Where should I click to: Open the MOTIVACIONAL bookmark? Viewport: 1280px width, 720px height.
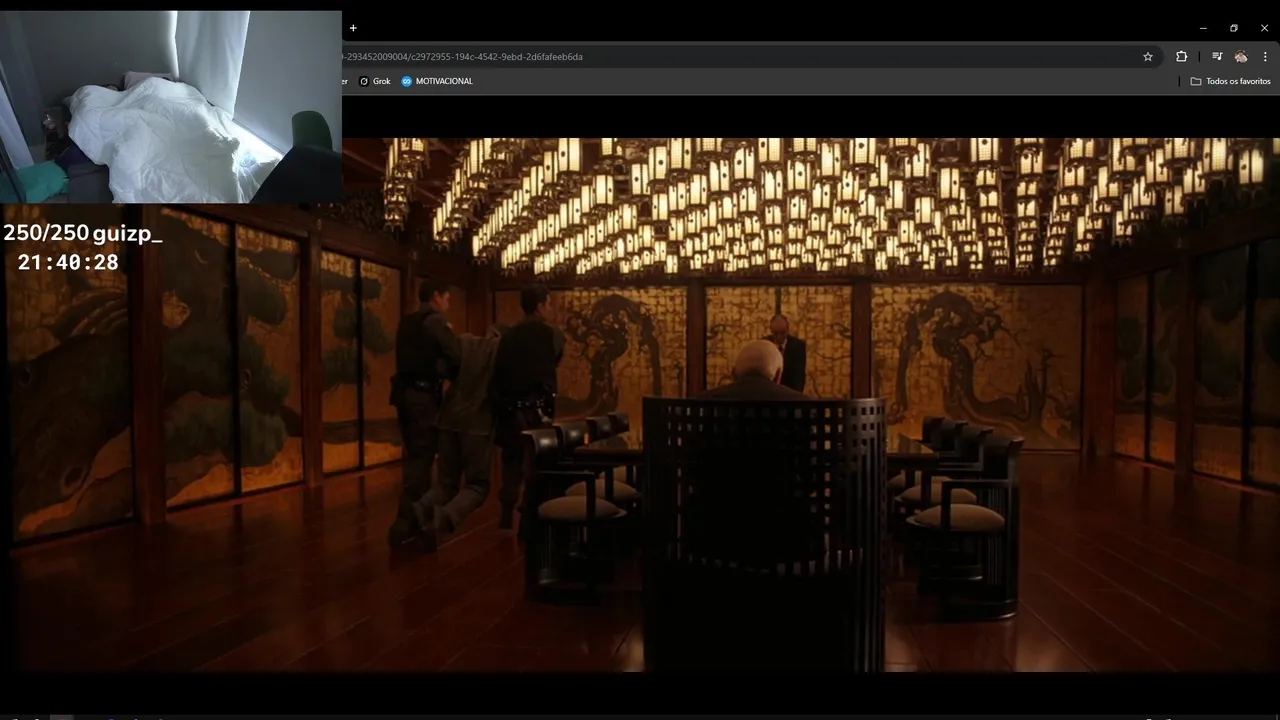(x=437, y=81)
